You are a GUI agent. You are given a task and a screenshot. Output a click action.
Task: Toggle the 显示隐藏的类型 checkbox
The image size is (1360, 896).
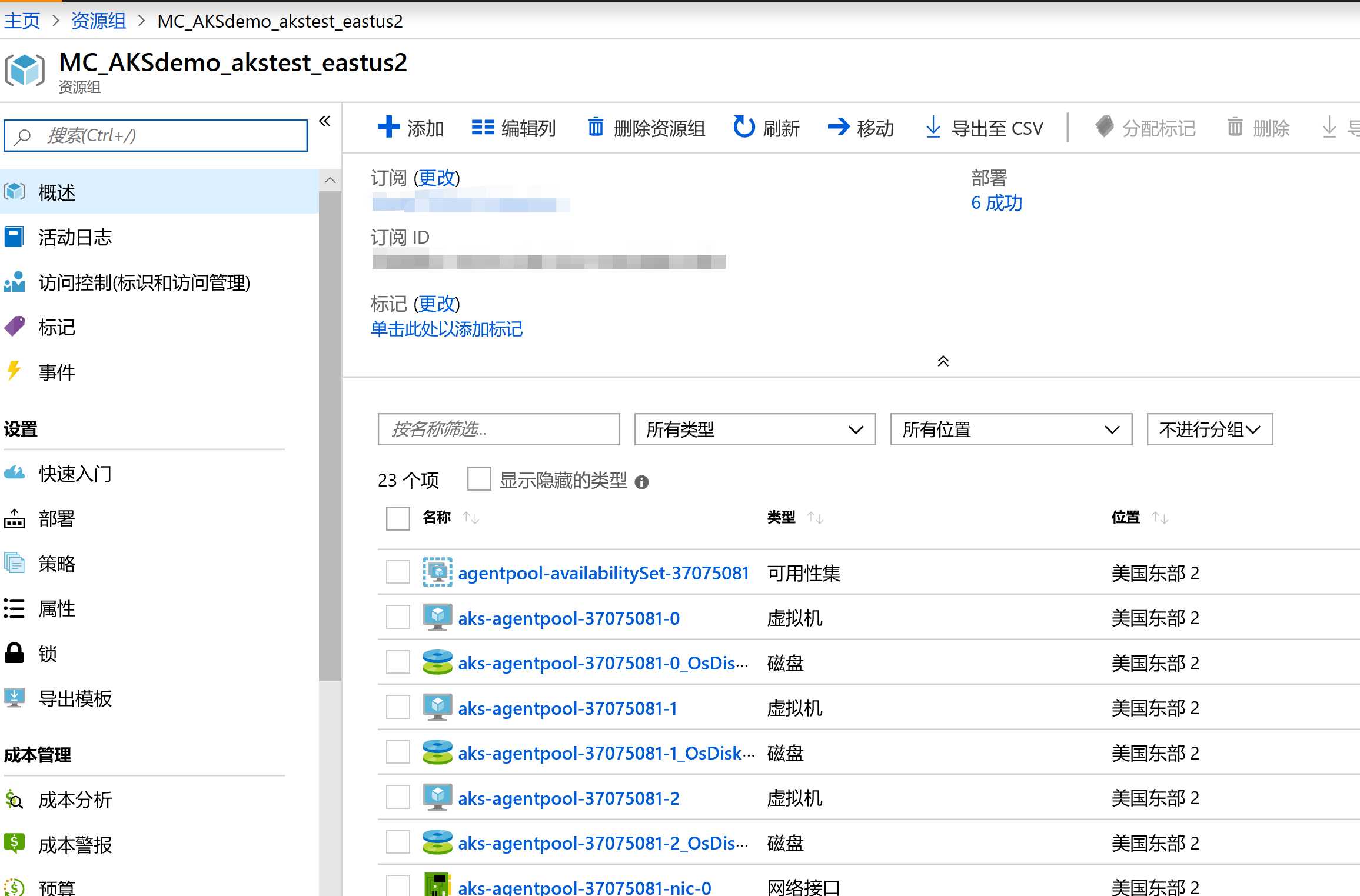pyautogui.click(x=478, y=479)
